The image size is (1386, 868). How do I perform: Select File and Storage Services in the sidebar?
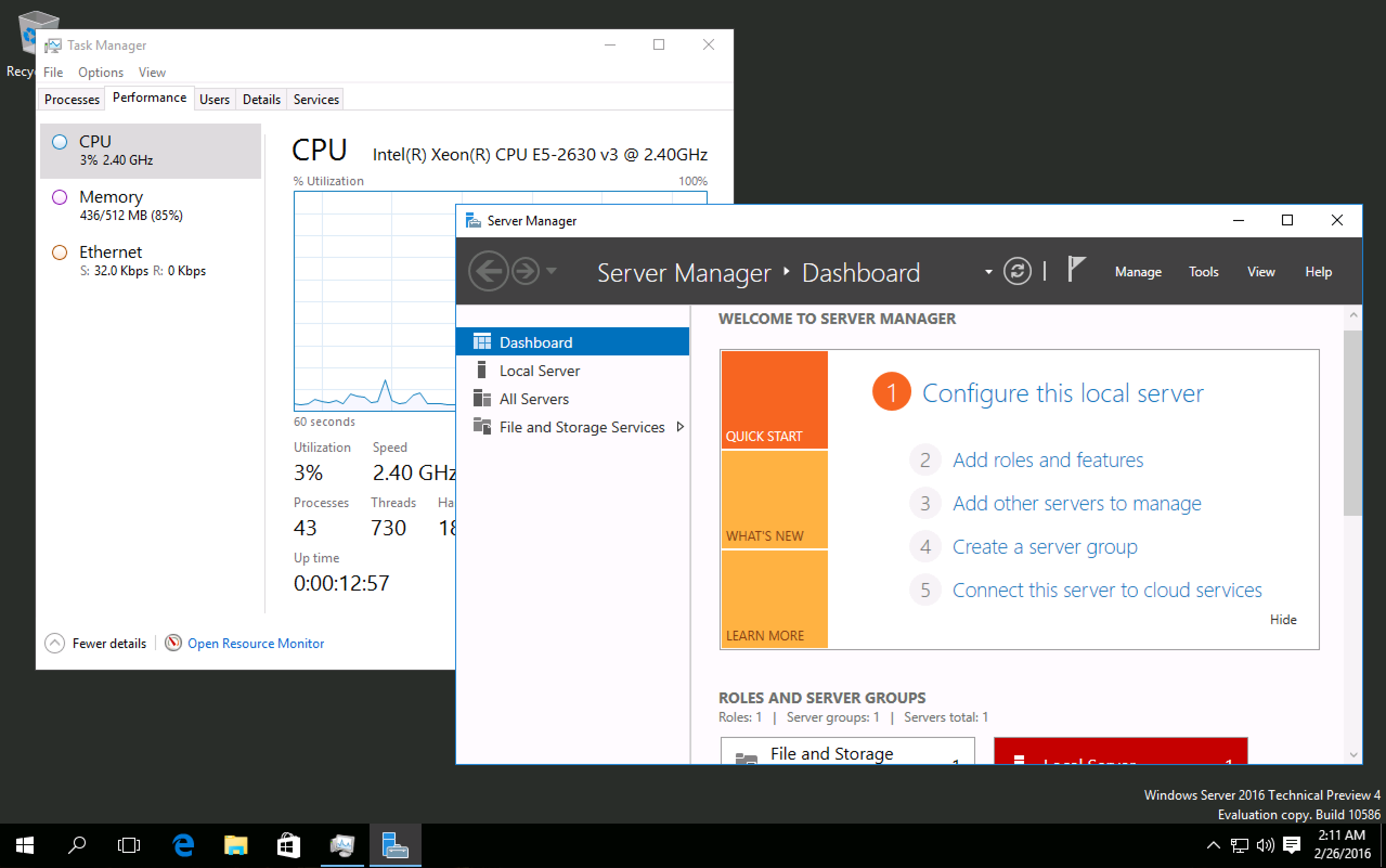(x=581, y=426)
